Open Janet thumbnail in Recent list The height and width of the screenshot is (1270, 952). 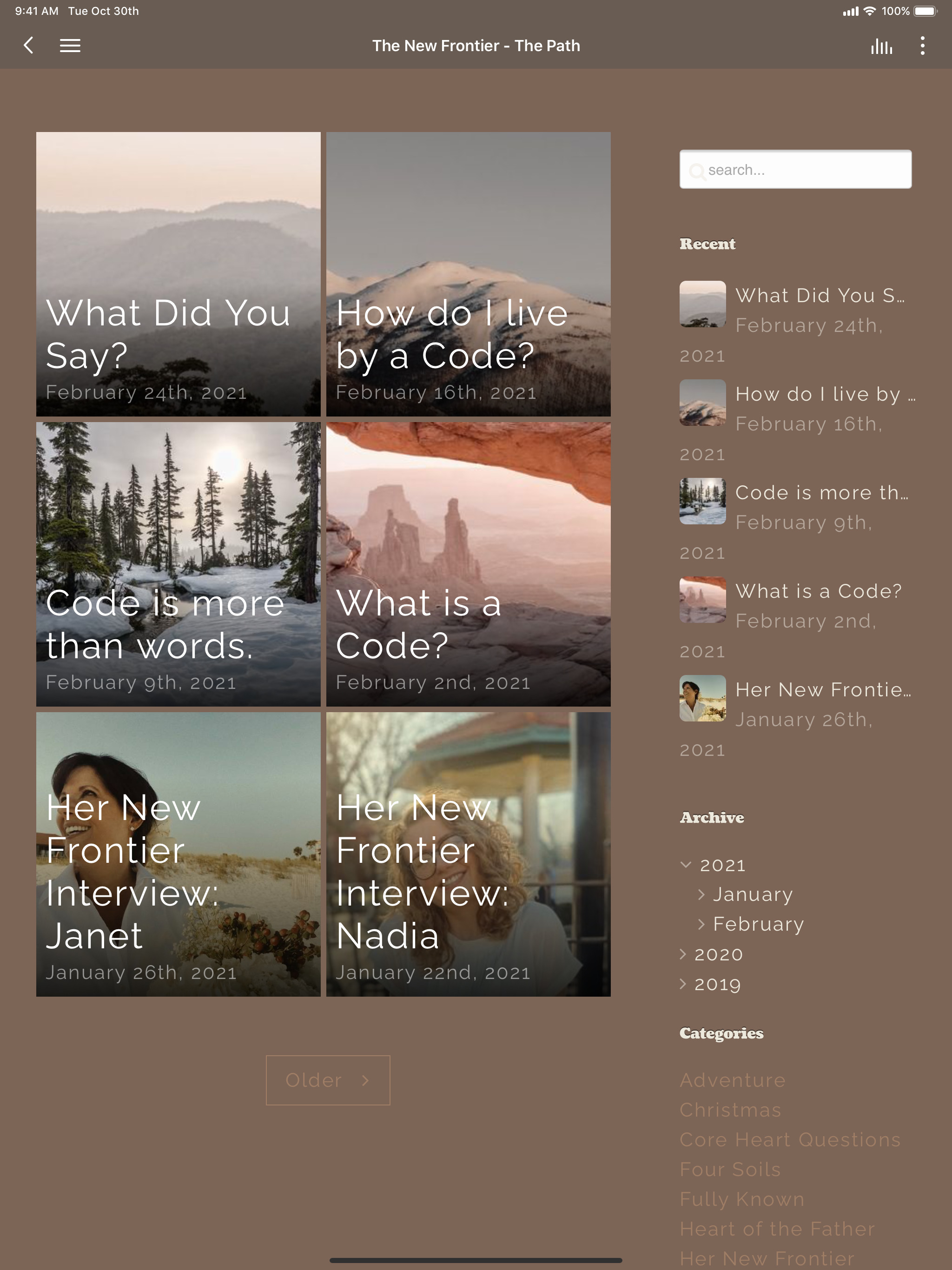pos(702,698)
